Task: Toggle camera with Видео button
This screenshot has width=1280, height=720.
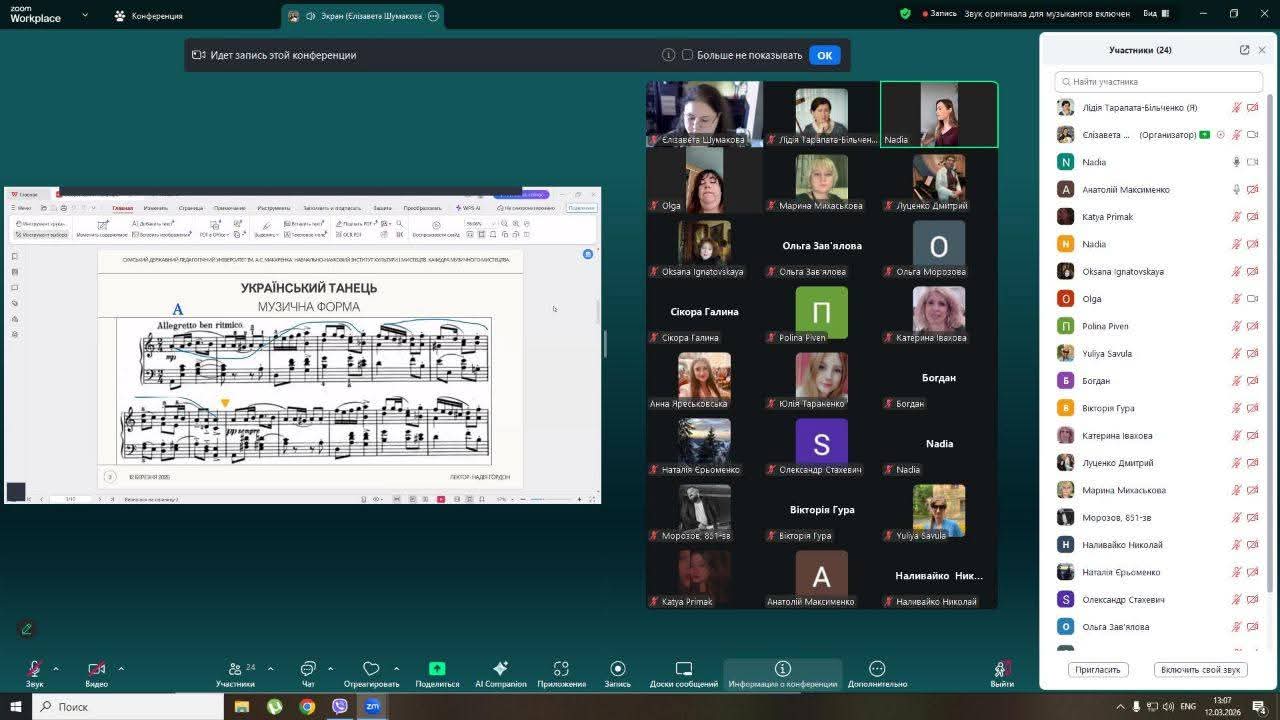Action: click(96, 669)
